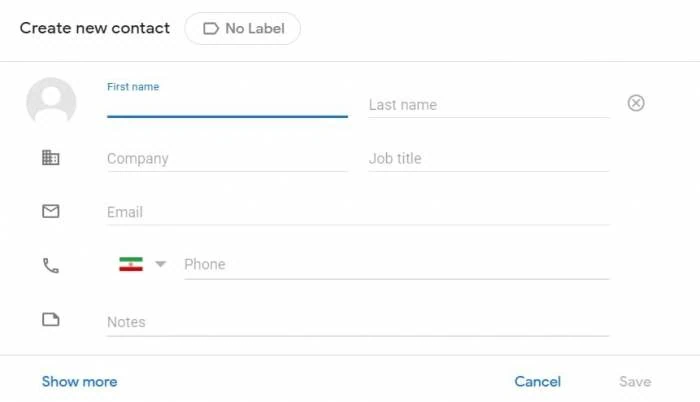Click the Save button
Screen dimensions: 700x402
635,381
